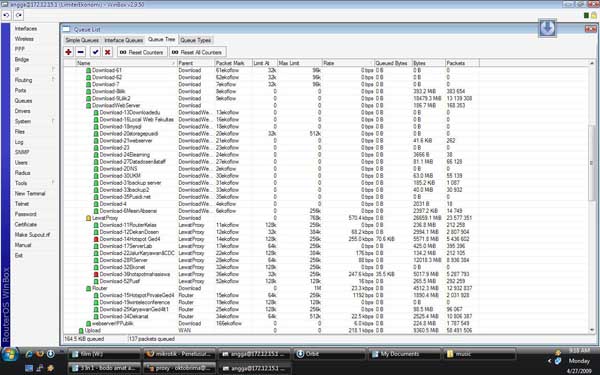Click the Firefox quick launch icon
The image size is (600, 375).
click(39, 354)
